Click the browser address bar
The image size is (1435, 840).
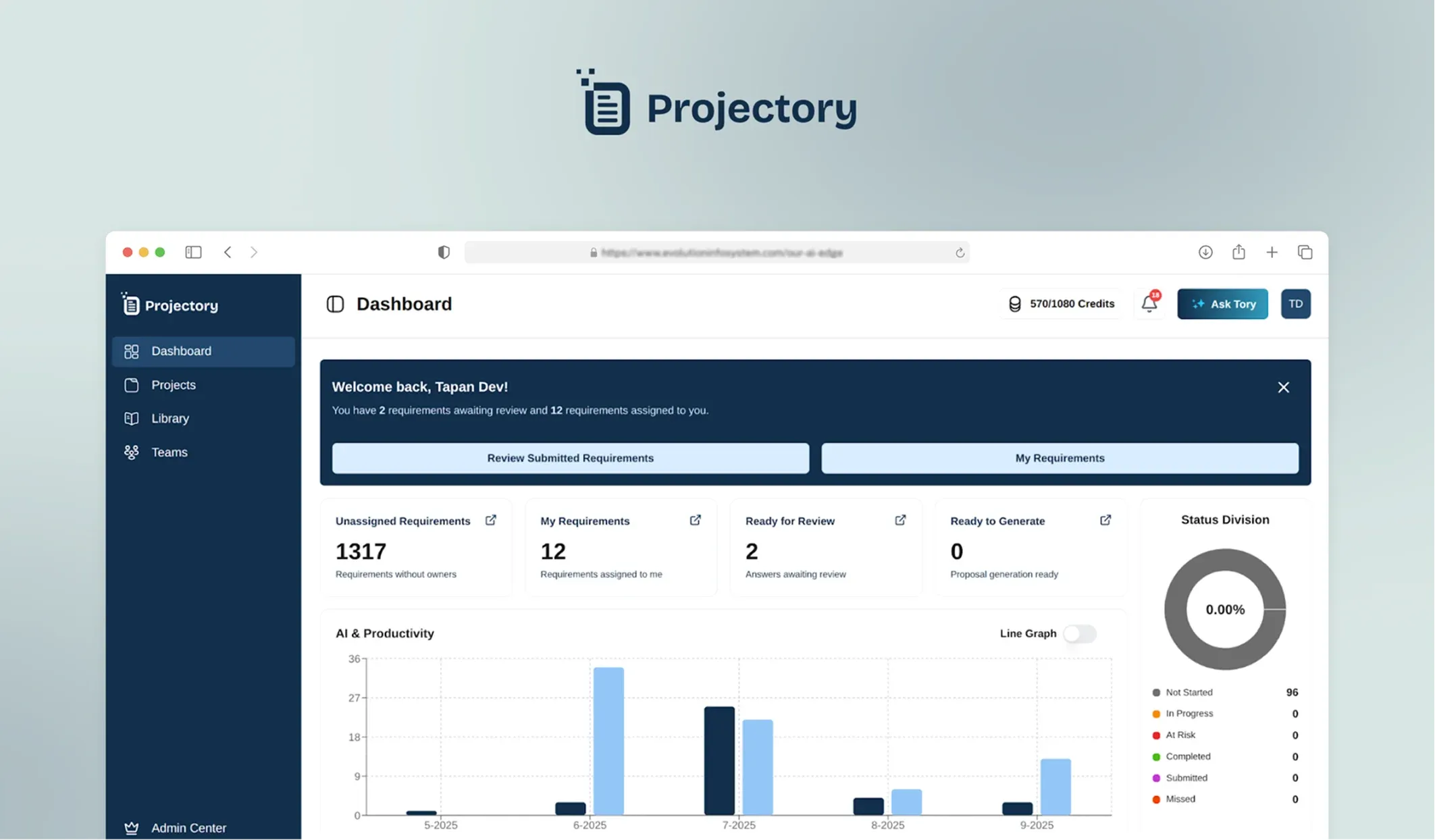717,253
